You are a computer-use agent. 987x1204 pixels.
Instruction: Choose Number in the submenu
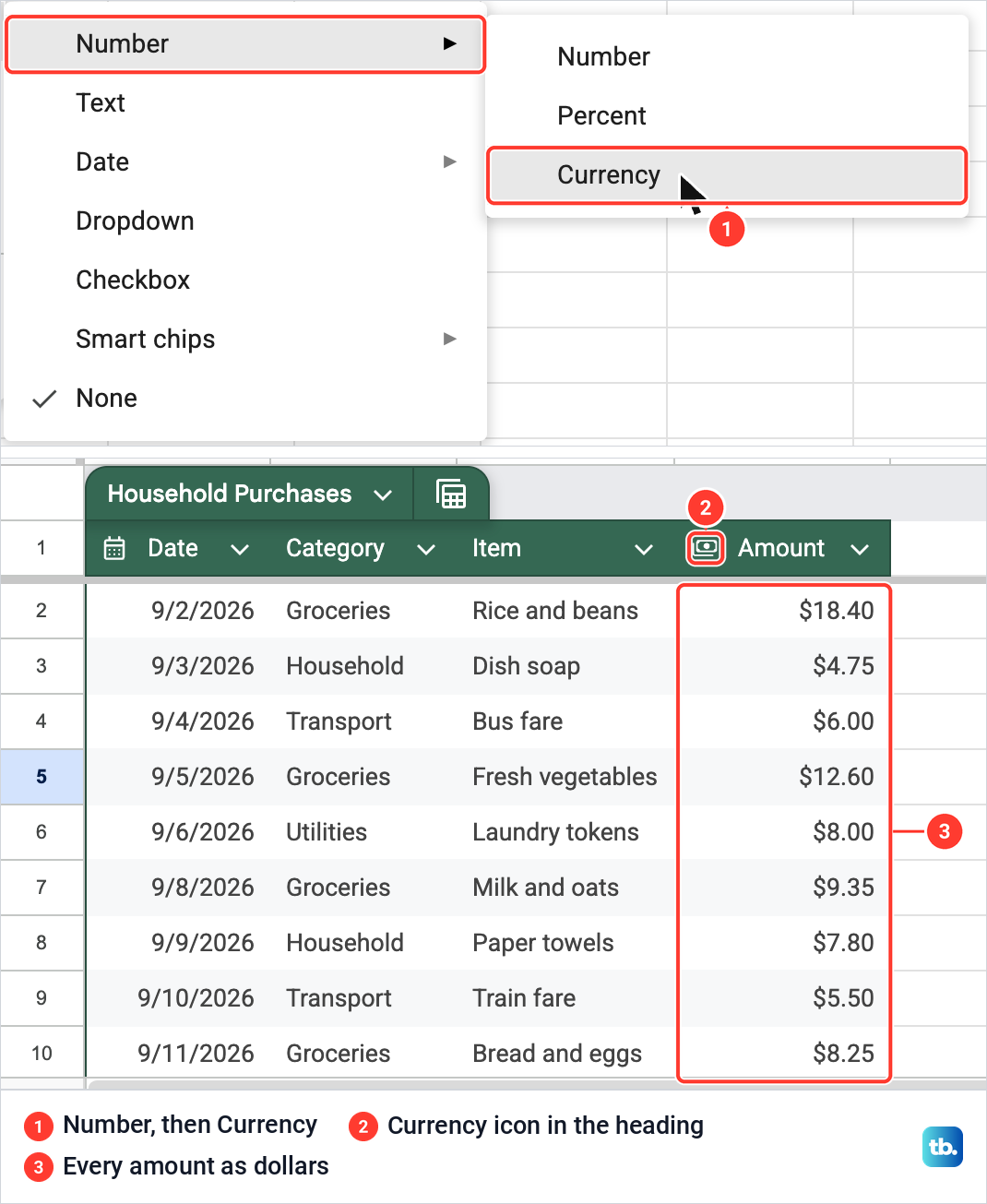tap(727, 56)
